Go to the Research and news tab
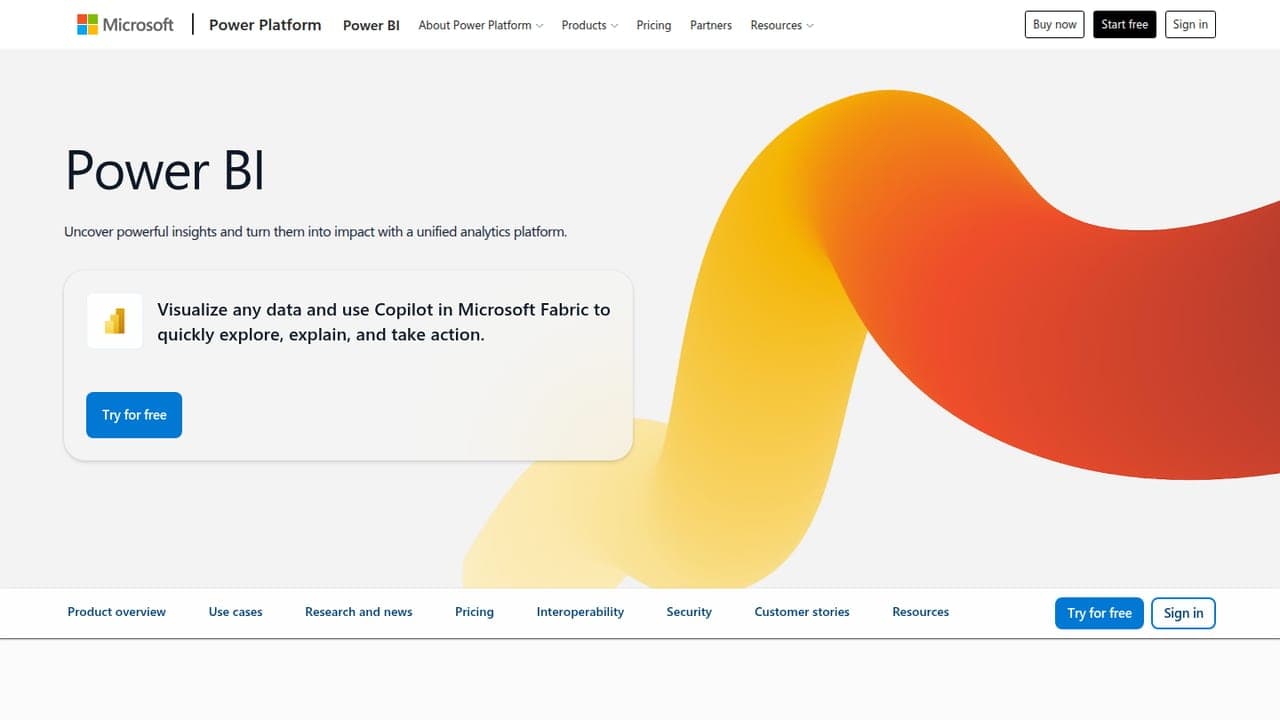This screenshot has height=720, width=1280. (359, 612)
